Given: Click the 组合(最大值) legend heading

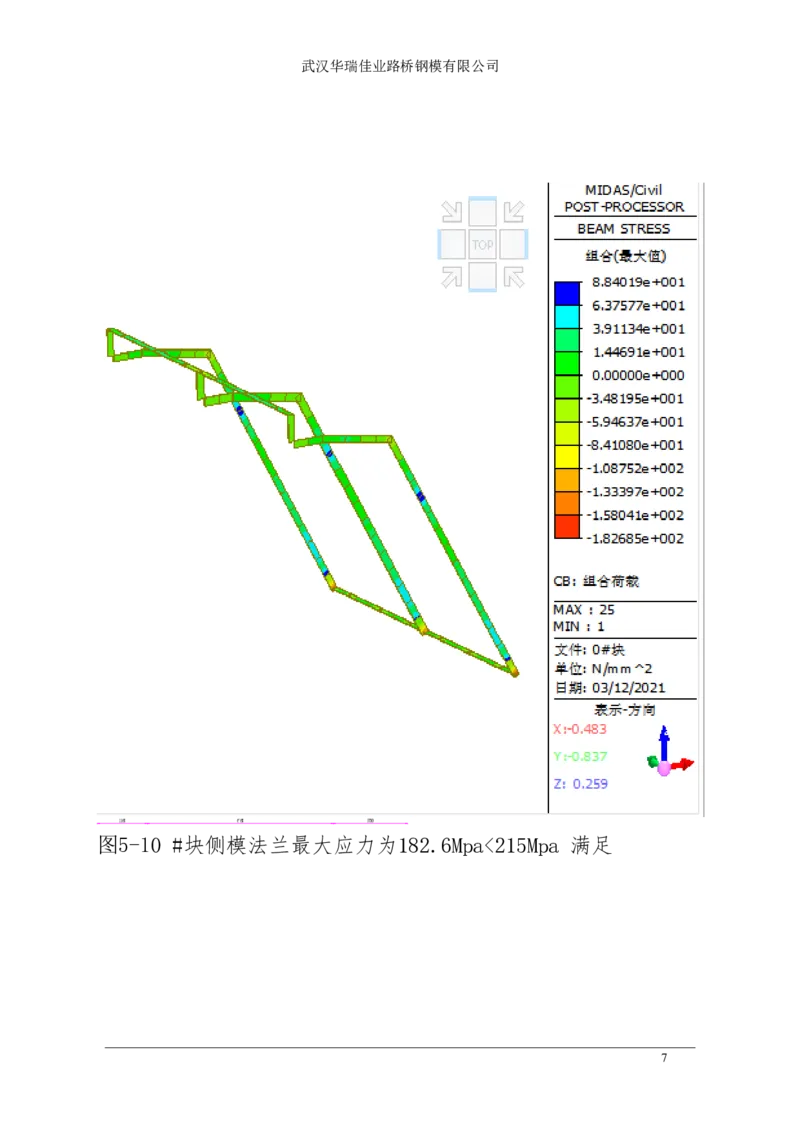Looking at the screenshot, I should point(625,257).
